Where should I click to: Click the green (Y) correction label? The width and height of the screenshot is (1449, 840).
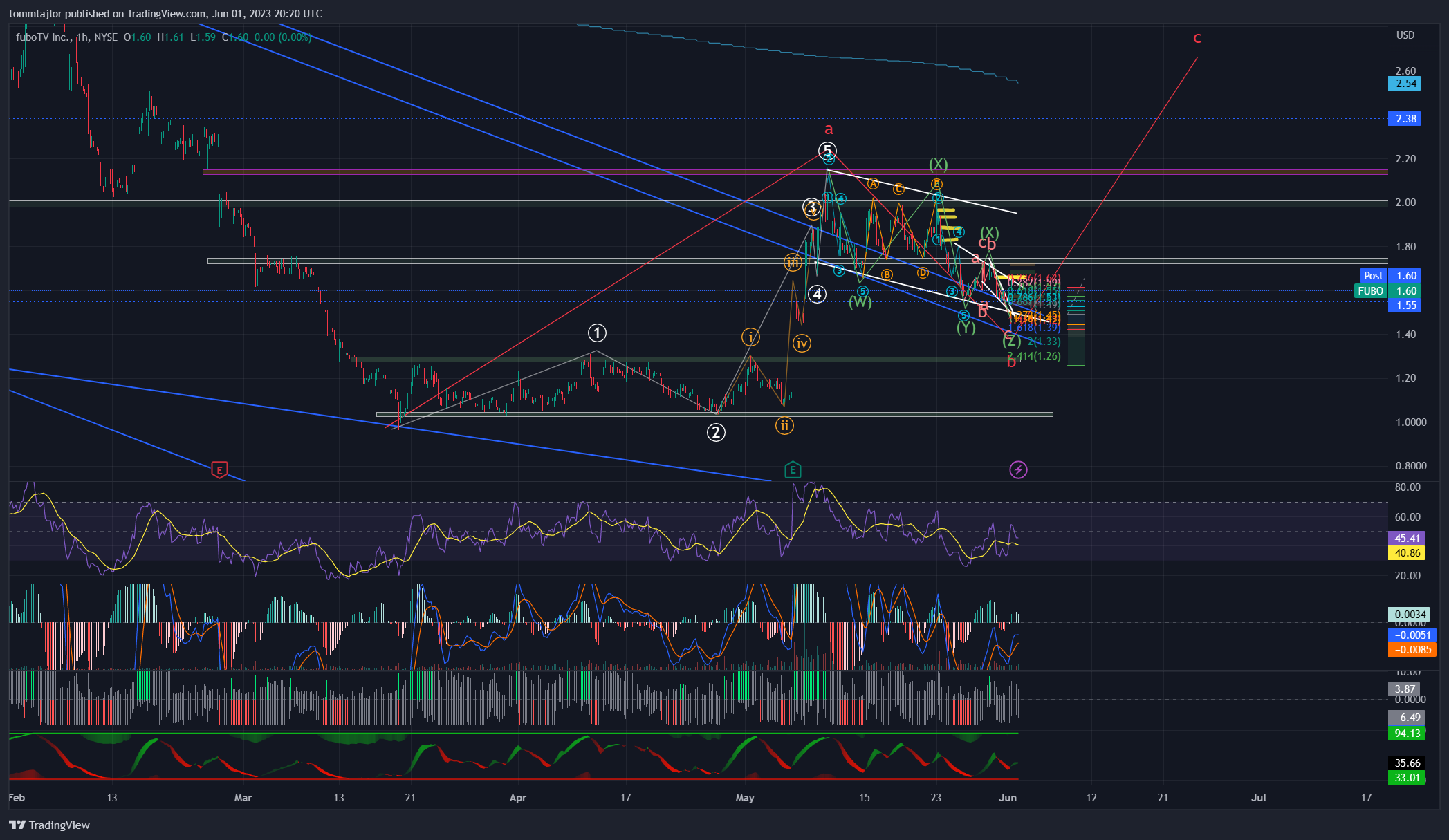966,328
